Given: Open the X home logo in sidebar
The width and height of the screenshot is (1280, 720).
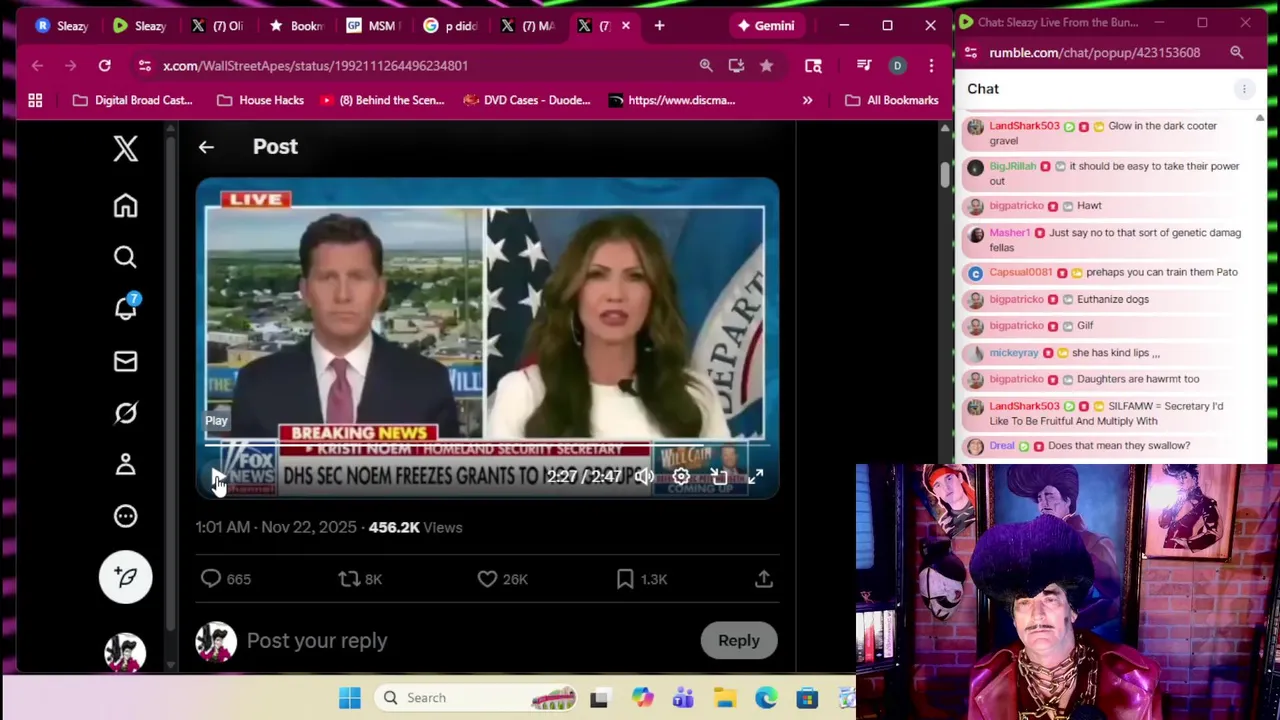Looking at the screenshot, I should pos(125,149).
